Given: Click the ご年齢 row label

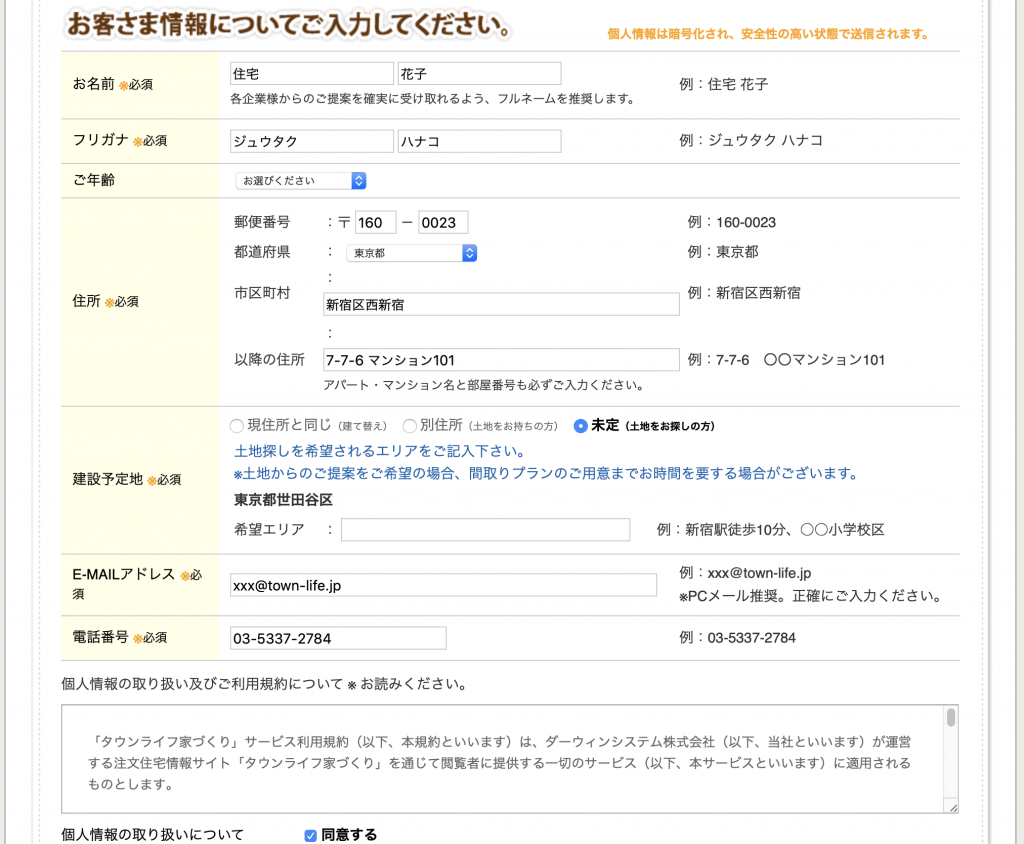Looking at the screenshot, I should 94,180.
